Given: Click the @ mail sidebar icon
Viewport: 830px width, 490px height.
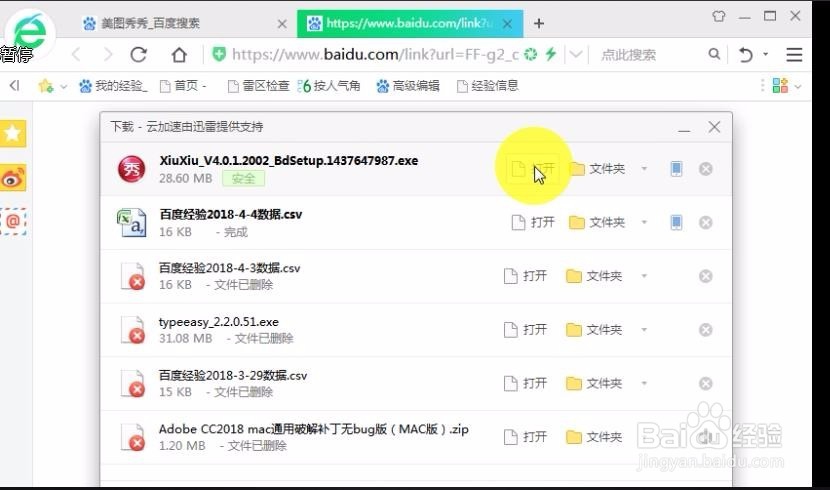Looking at the screenshot, I should tap(13, 221).
